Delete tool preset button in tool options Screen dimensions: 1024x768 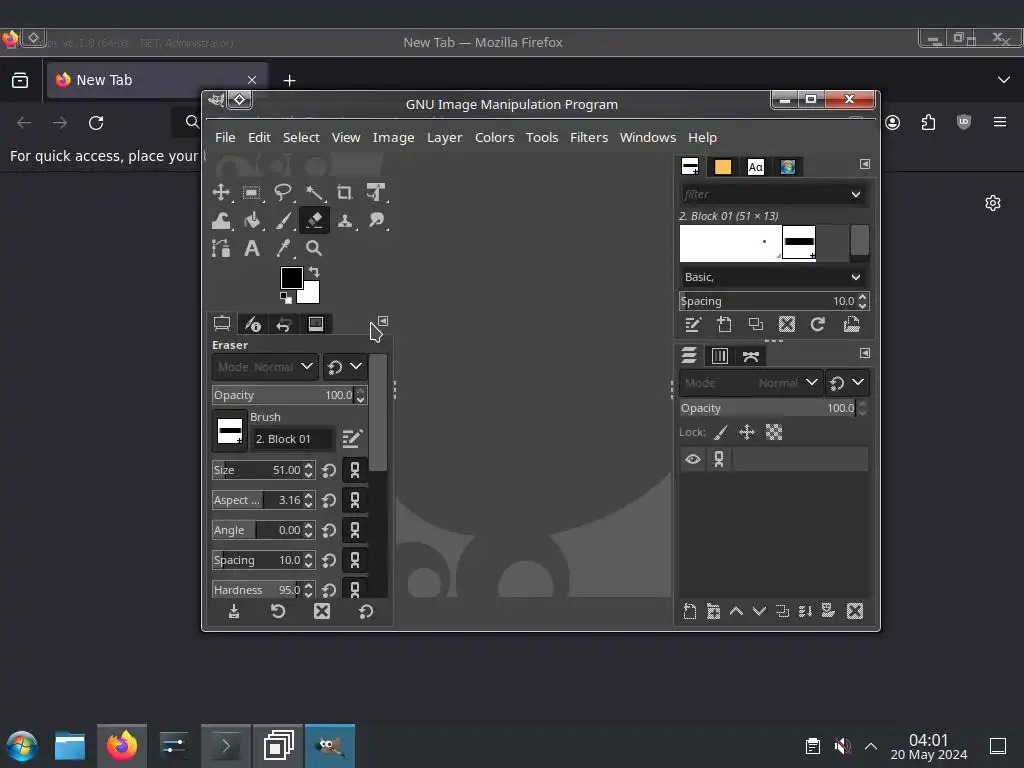[x=322, y=611]
